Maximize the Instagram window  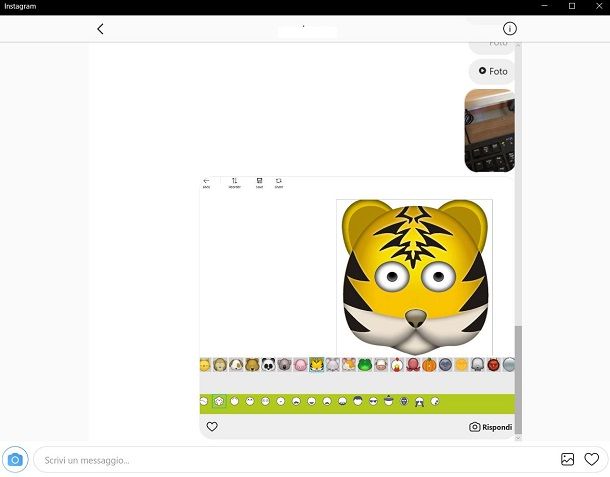coord(572,6)
